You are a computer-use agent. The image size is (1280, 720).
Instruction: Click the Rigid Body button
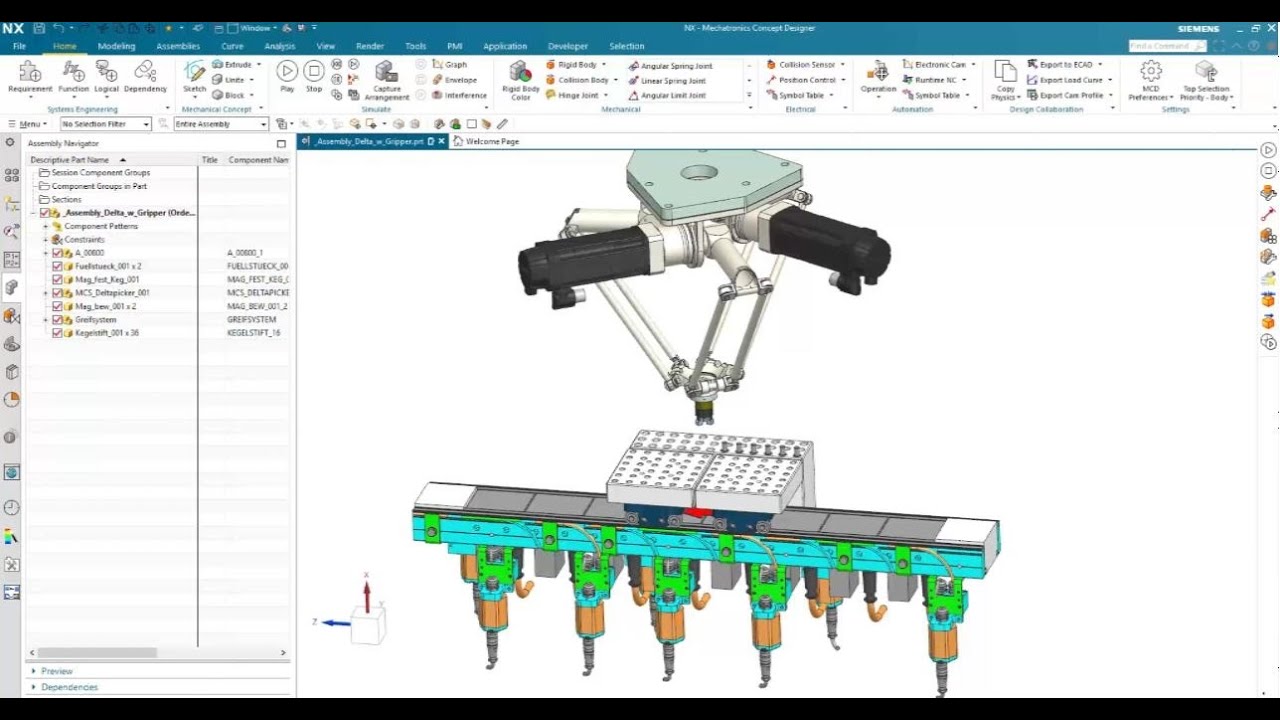click(571, 64)
